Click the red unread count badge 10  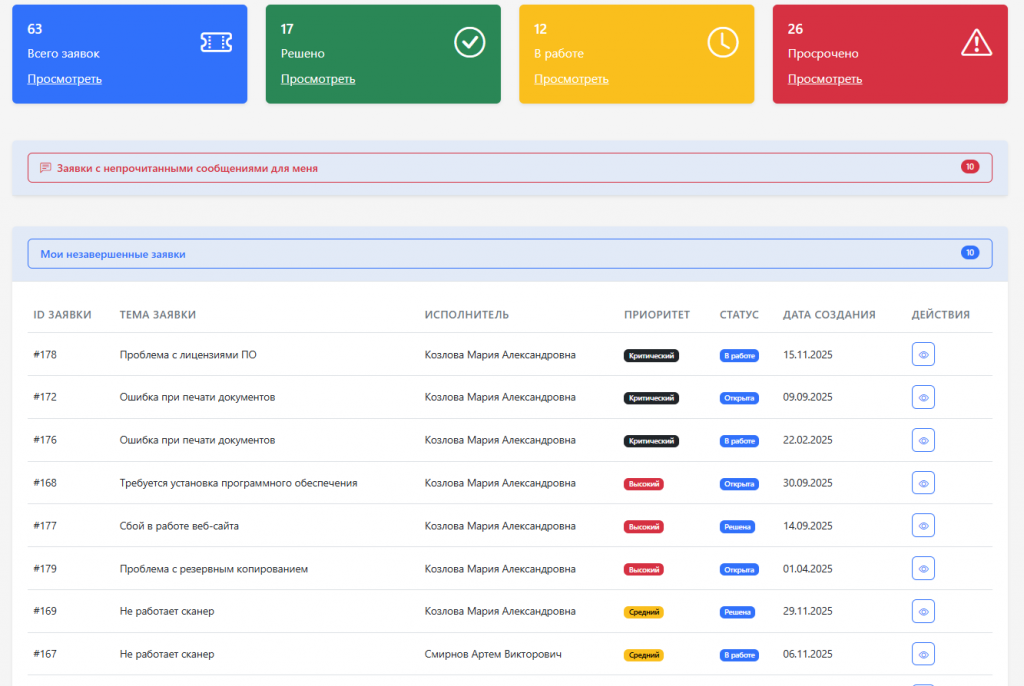pos(969,167)
